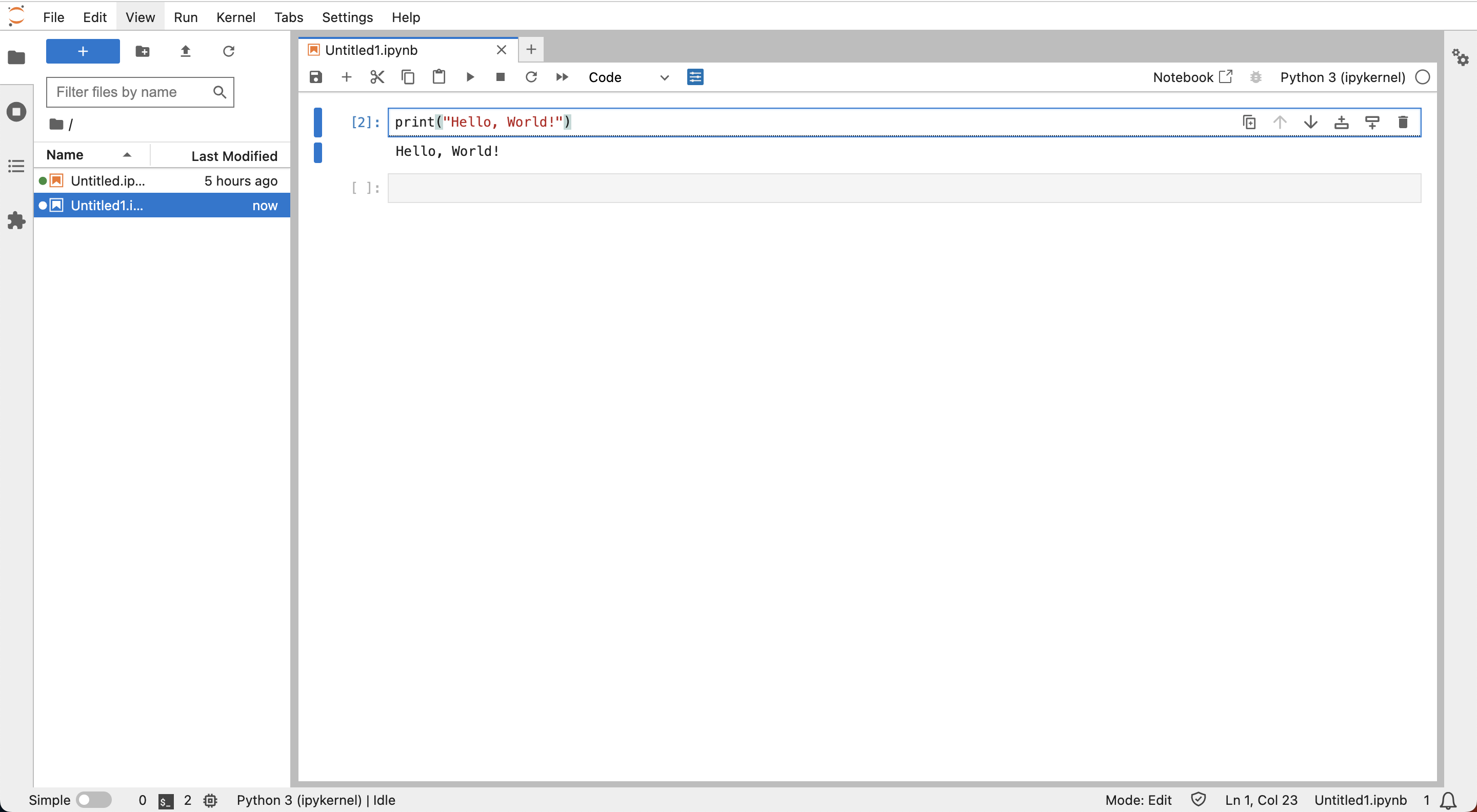Move the cell down with the arrow icon
The width and height of the screenshot is (1477, 812).
pyautogui.click(x=1310, y=122)
